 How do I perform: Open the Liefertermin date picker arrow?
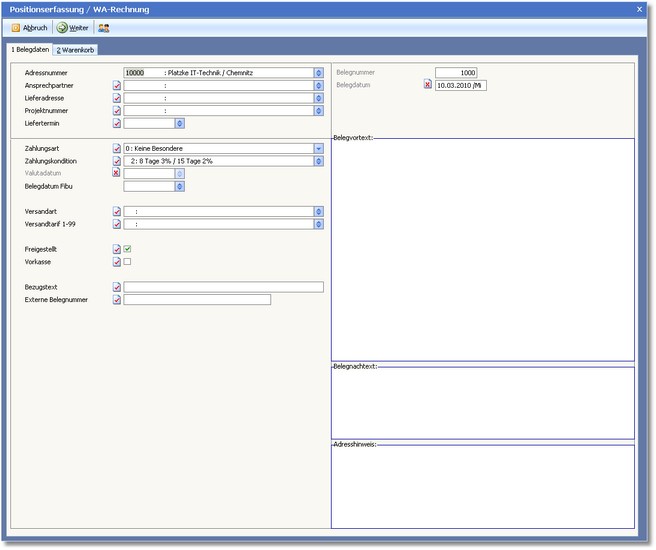(x=180, y=124)
